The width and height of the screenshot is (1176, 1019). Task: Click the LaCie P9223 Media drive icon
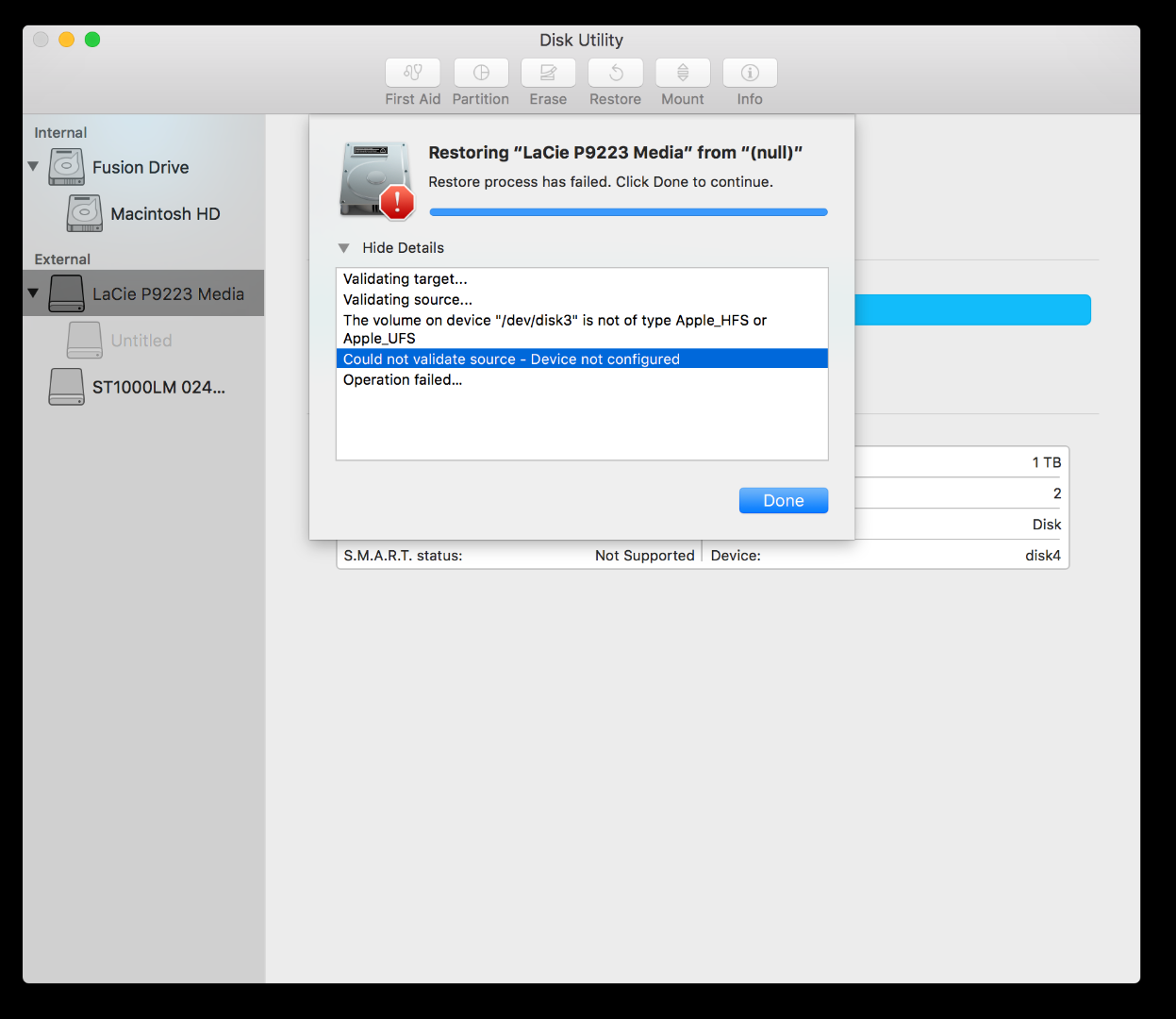67,293
